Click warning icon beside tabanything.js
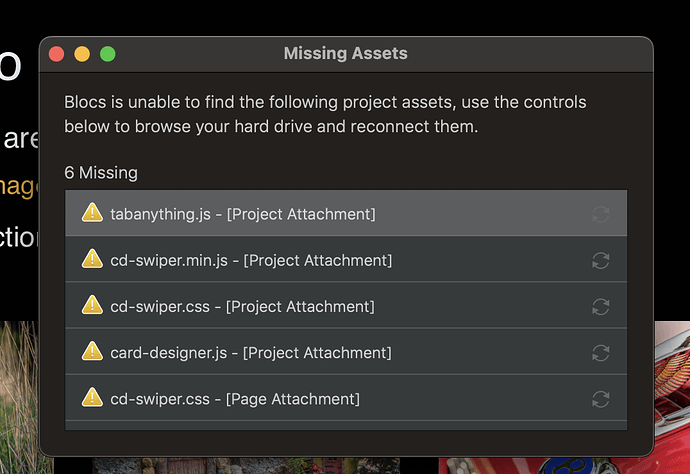Image resolution: width=690 pixels, height=474 pixels. coord(92,213)
